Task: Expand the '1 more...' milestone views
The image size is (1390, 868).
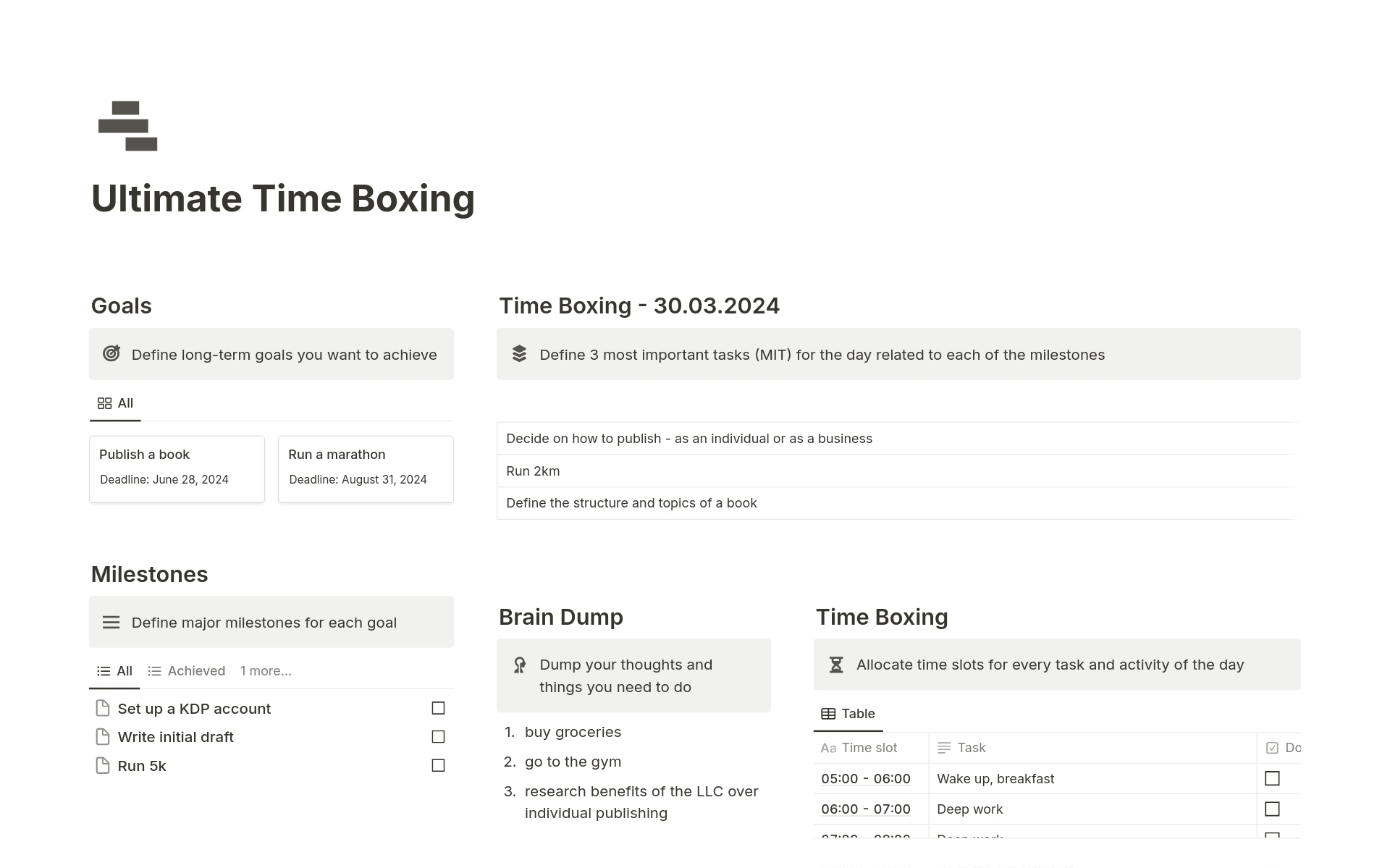Action: coord(266,671)
